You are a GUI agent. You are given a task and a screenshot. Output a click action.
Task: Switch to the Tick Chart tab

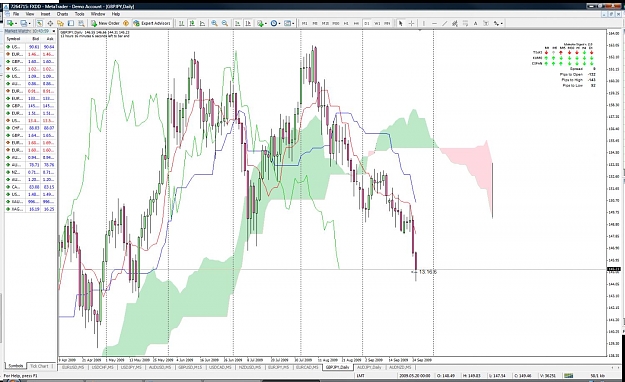[x=39, y=366]
